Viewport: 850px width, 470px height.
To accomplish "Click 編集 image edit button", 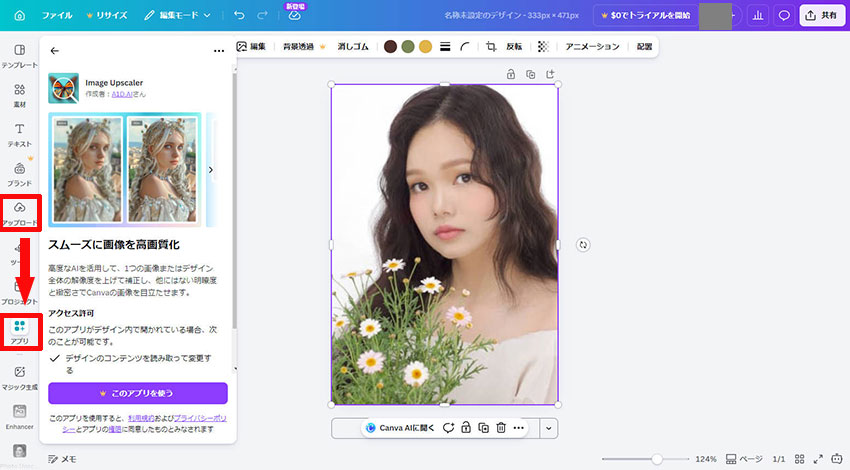I will [252, 47].
